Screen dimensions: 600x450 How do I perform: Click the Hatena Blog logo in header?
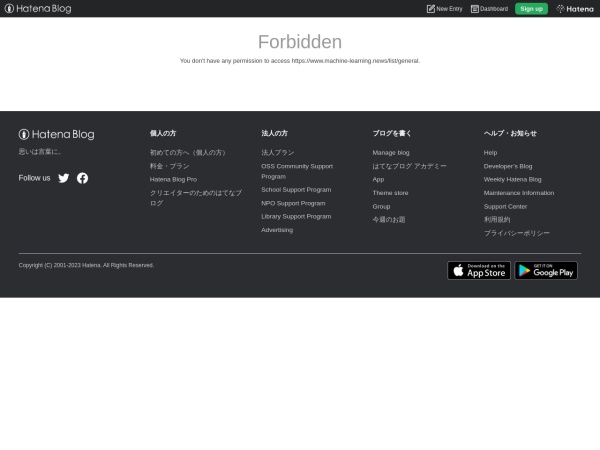[x=38, y=9]
